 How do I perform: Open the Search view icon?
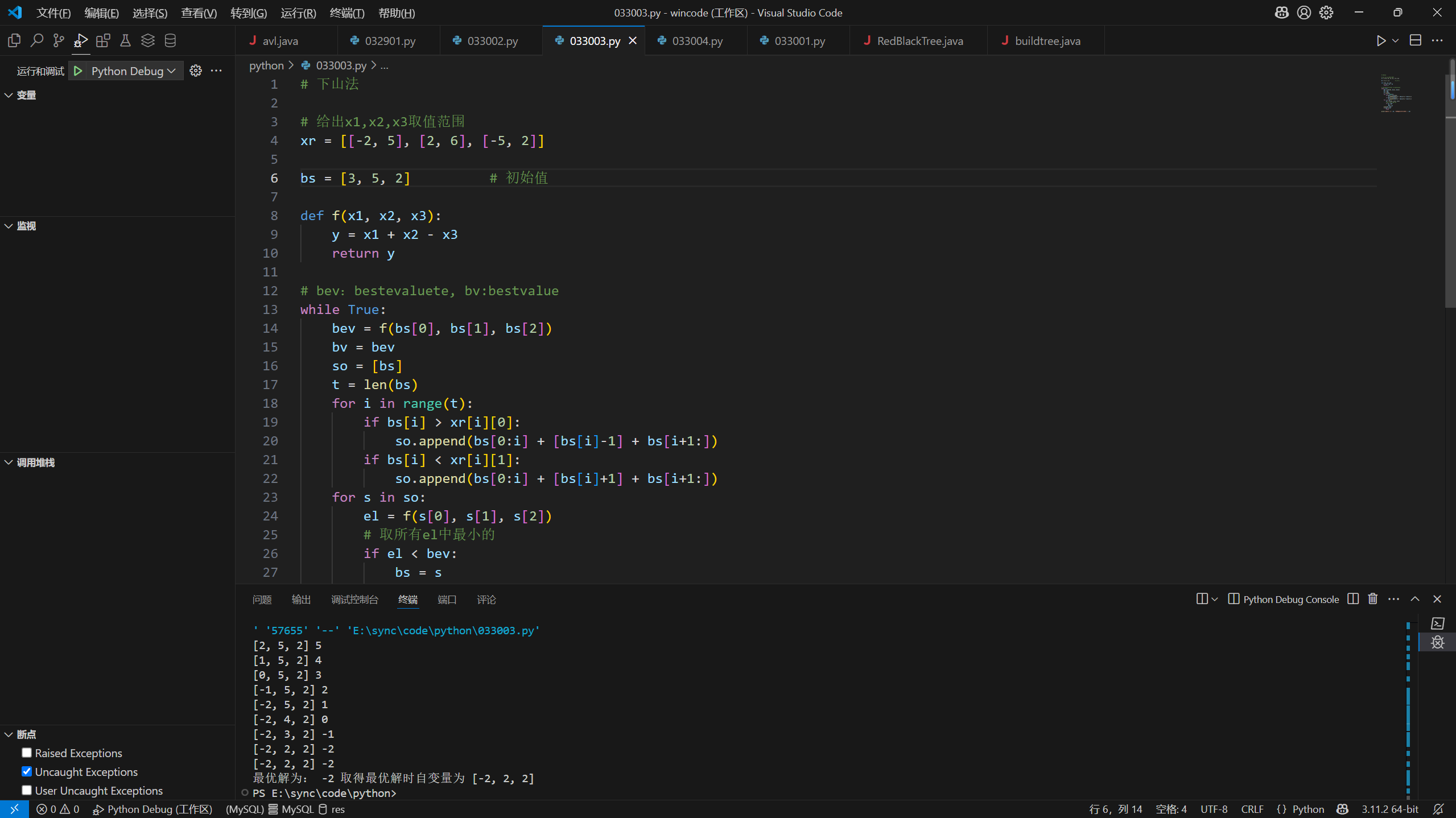click(x=36, y=40)
